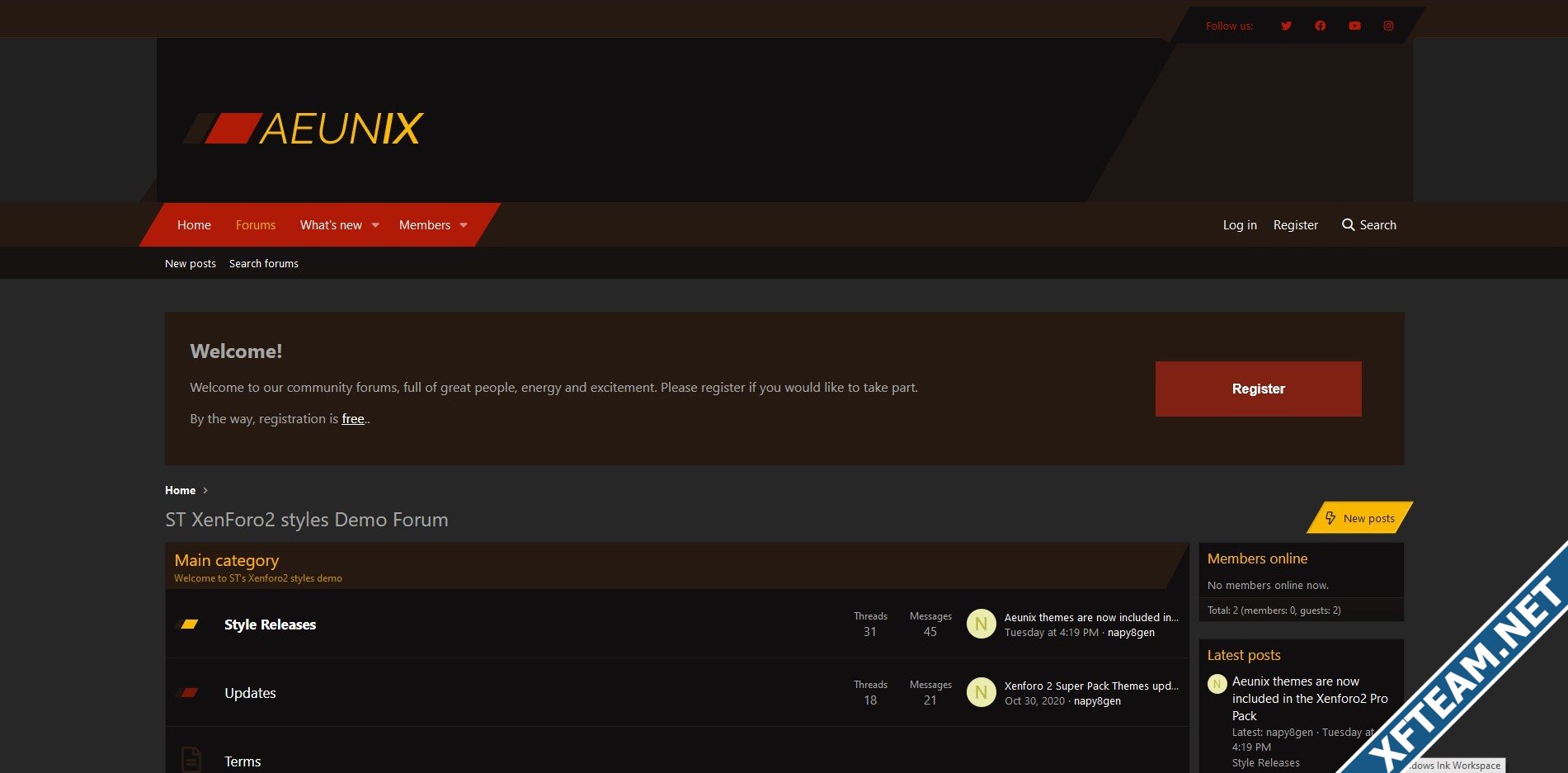Click 'Welcome to ST's Xenforo2 styles demo' description
Viewport: 1568px width, 773px height.
pos(258,578)
